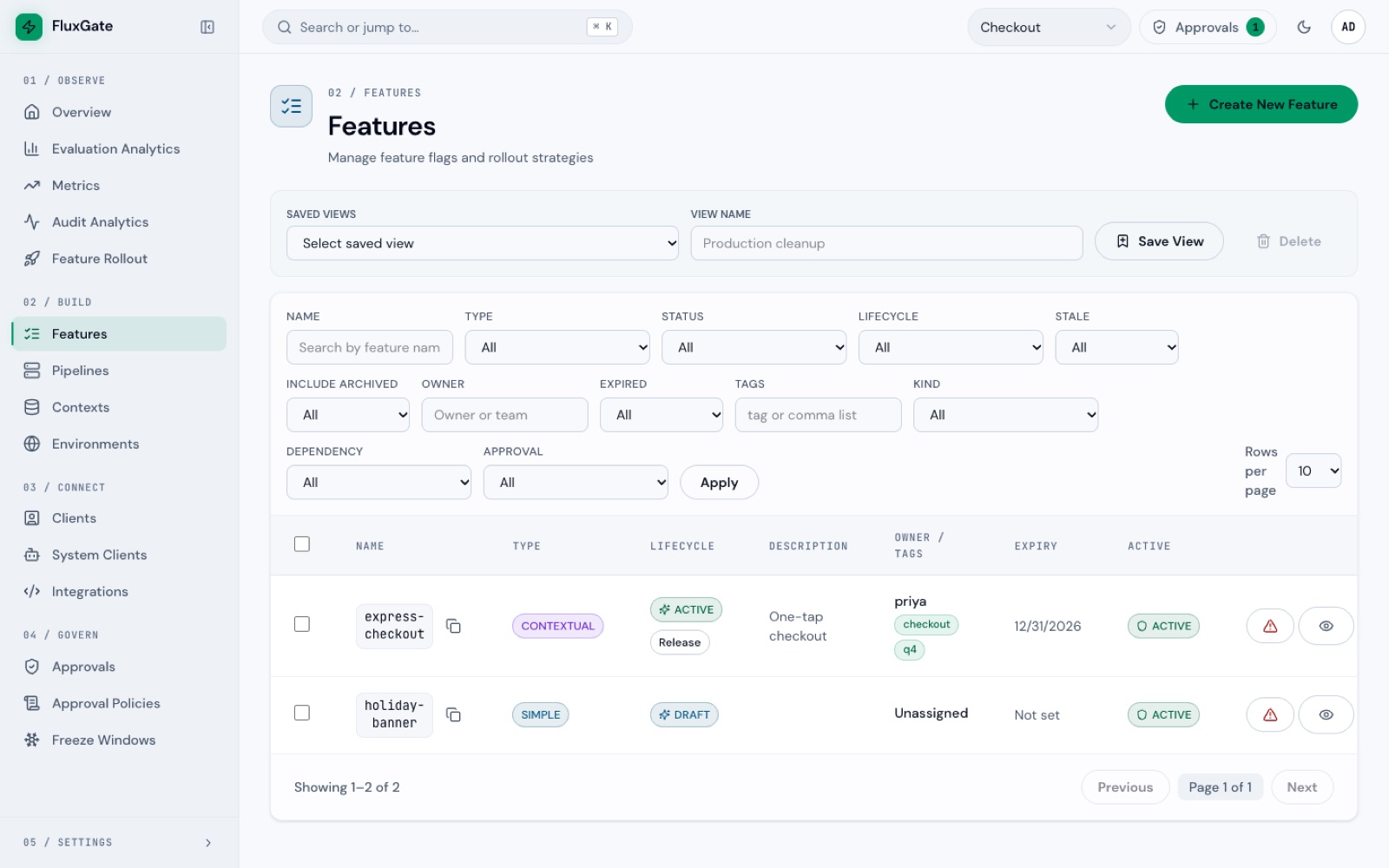Toggle dark mode moon icon
The image size is (1389, 868).
coord(1304,27)
